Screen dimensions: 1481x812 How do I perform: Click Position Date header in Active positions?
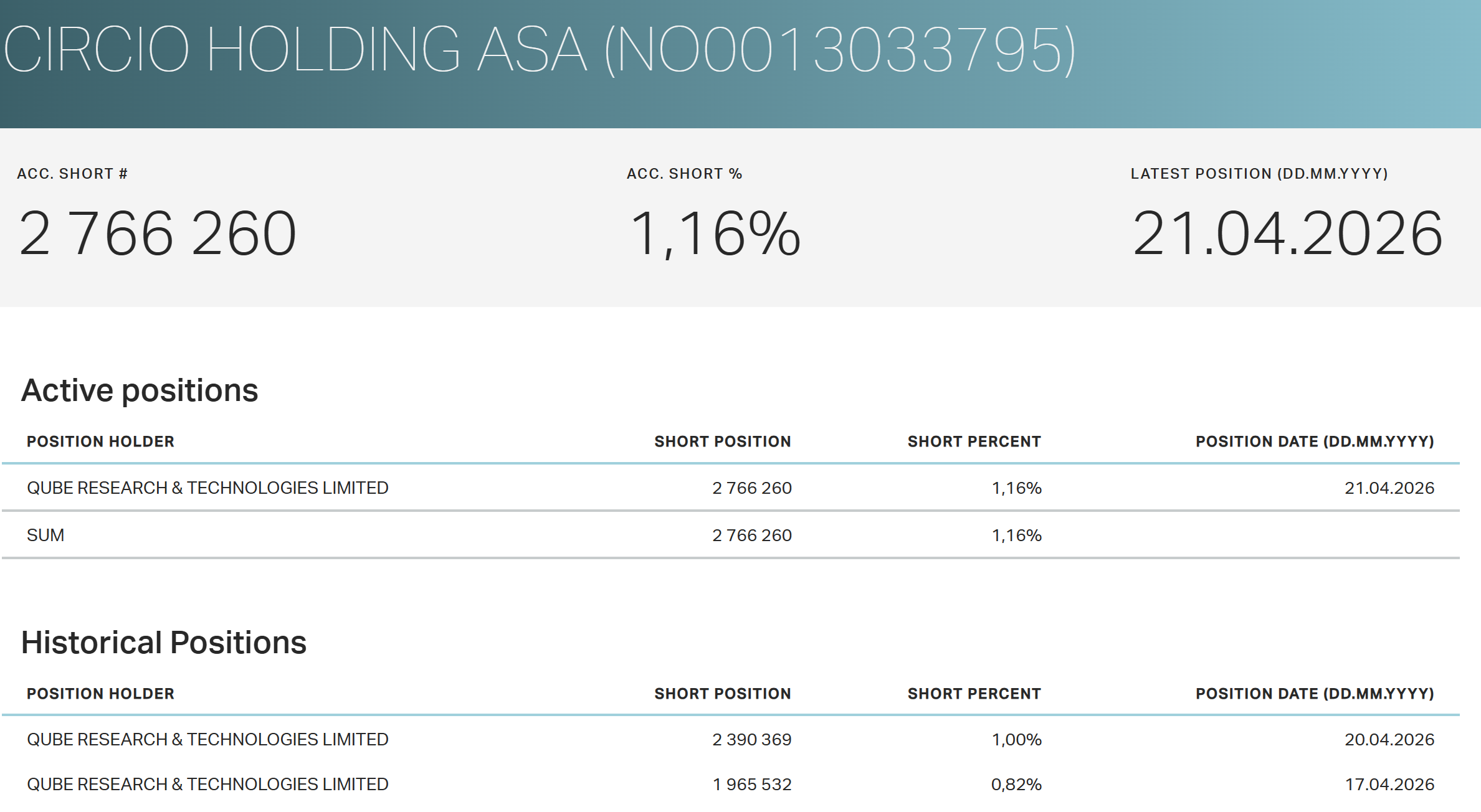(x=1315, y=441)
